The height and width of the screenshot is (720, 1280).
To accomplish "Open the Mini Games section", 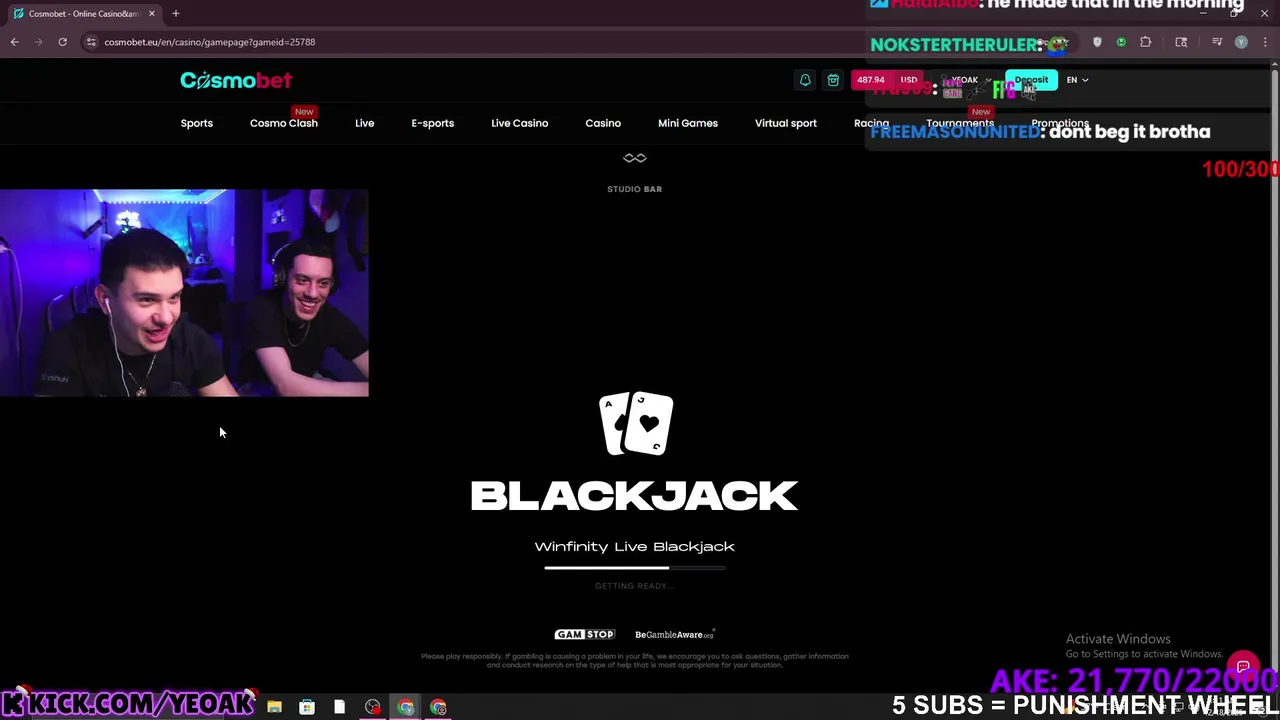I will pos(688,123).
